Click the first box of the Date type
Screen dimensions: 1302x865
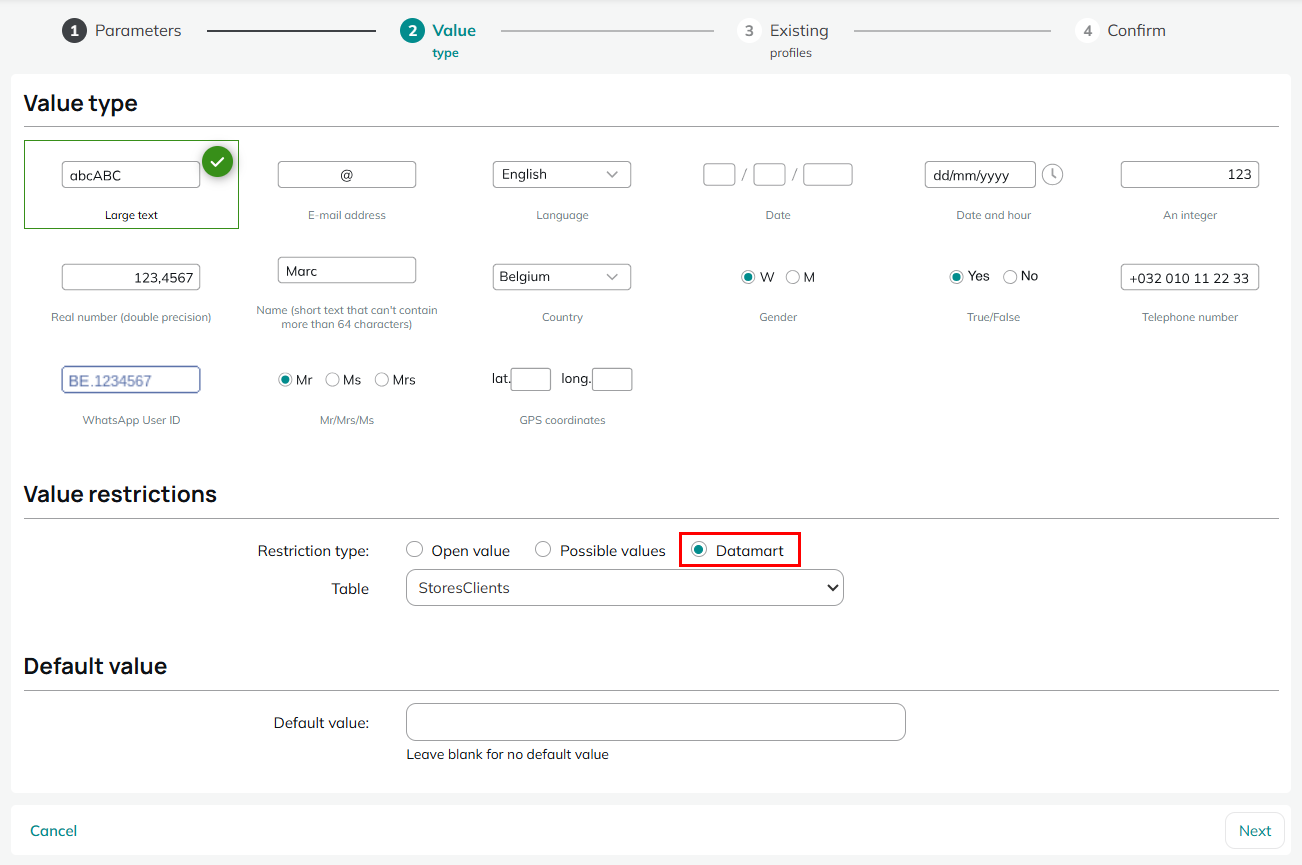tap(719, 174)
